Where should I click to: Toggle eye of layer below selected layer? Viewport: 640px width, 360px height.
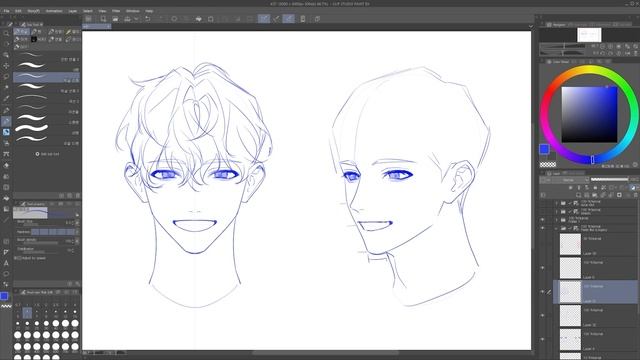tap(542, 315)
